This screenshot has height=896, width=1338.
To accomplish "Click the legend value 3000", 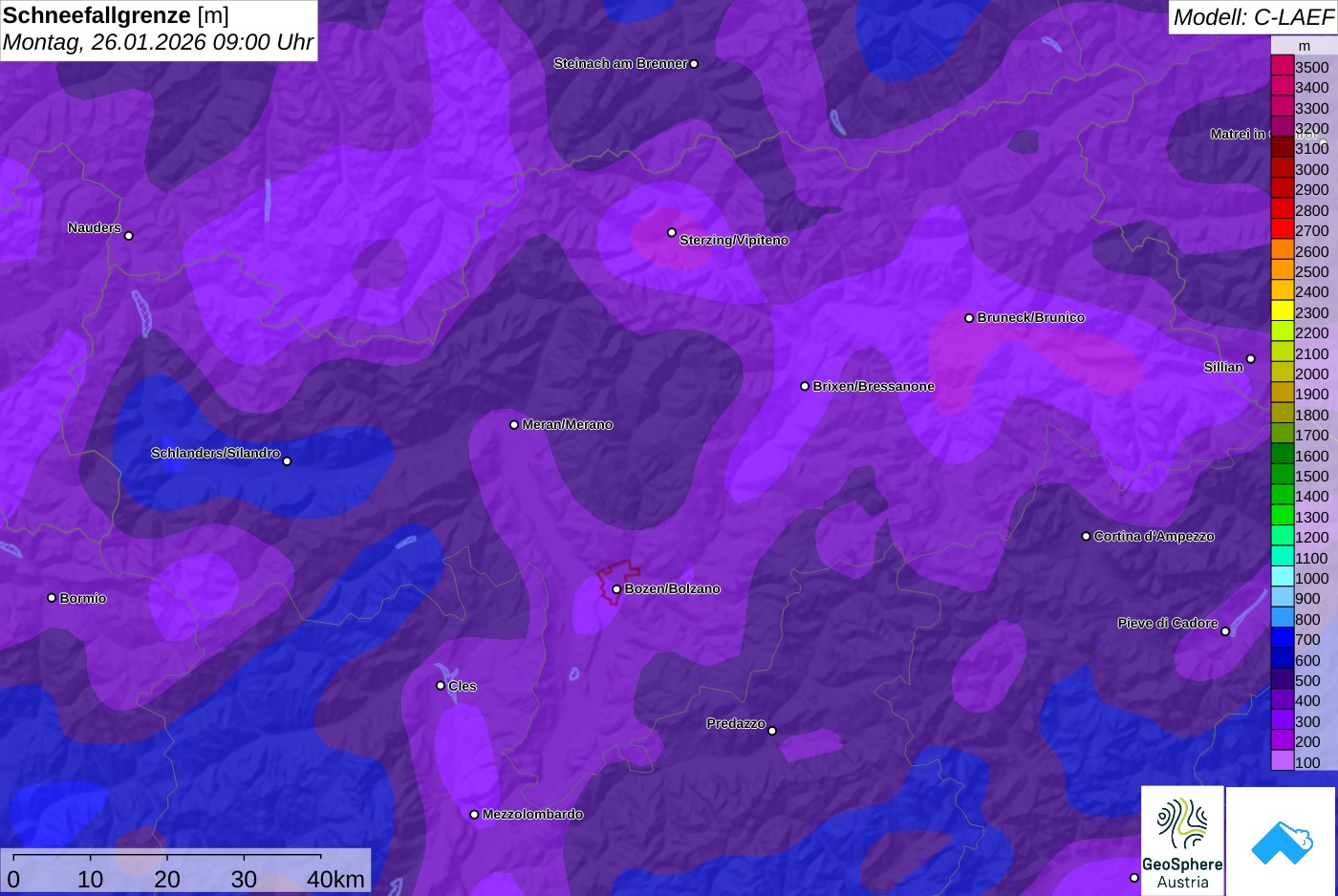I will [x=1311, y=169].
